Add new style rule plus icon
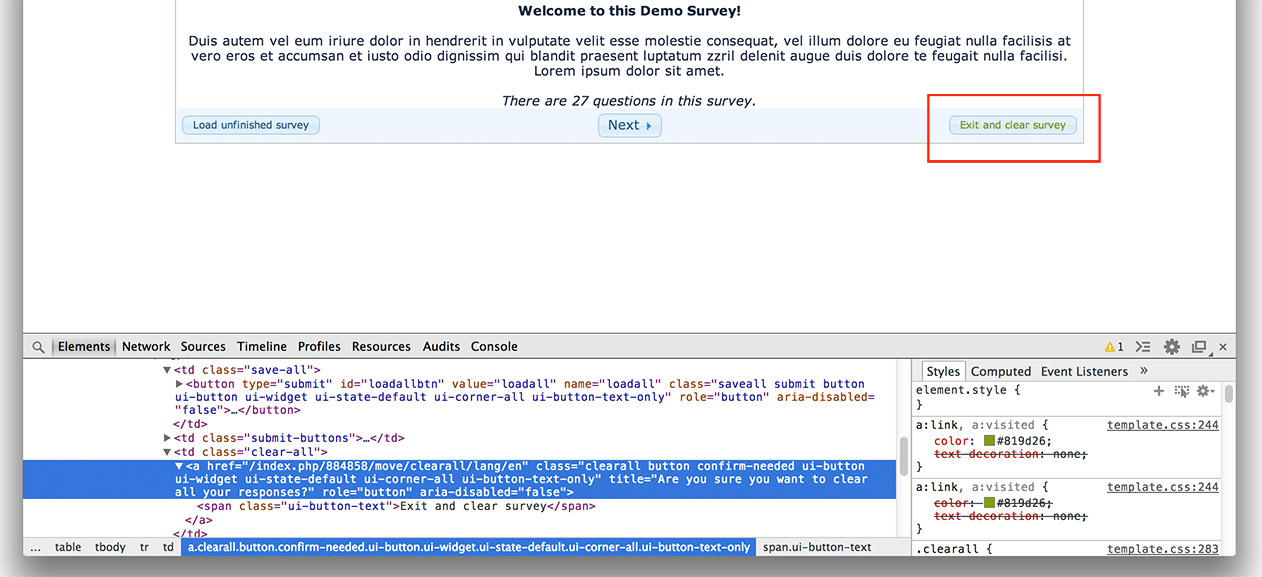The image size is (1262, 577). click(1159, 391)
